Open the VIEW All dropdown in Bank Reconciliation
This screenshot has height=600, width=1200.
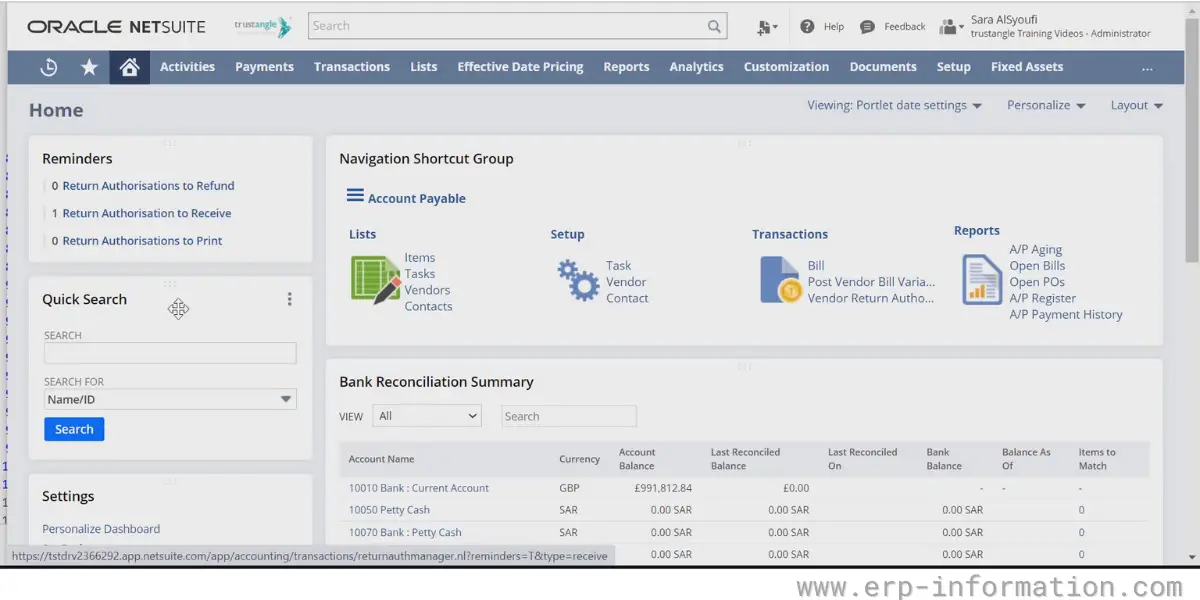(427, 416)
